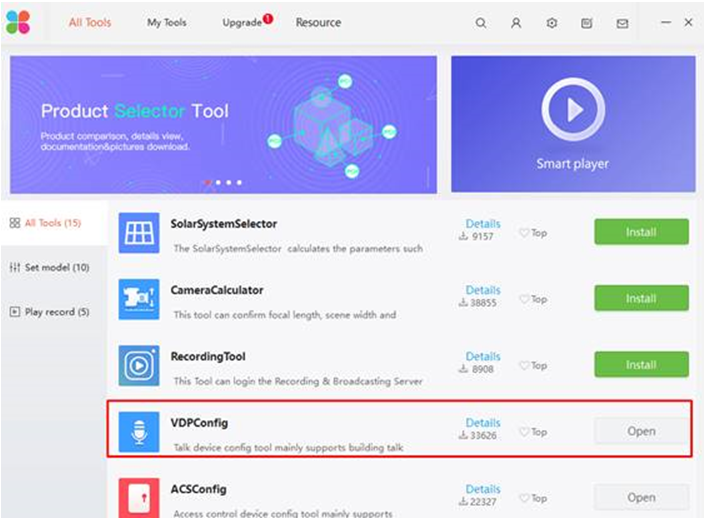The height and width of the screenshot is (528, 710).
Task: Click the Smart player label
Action: 573,163
